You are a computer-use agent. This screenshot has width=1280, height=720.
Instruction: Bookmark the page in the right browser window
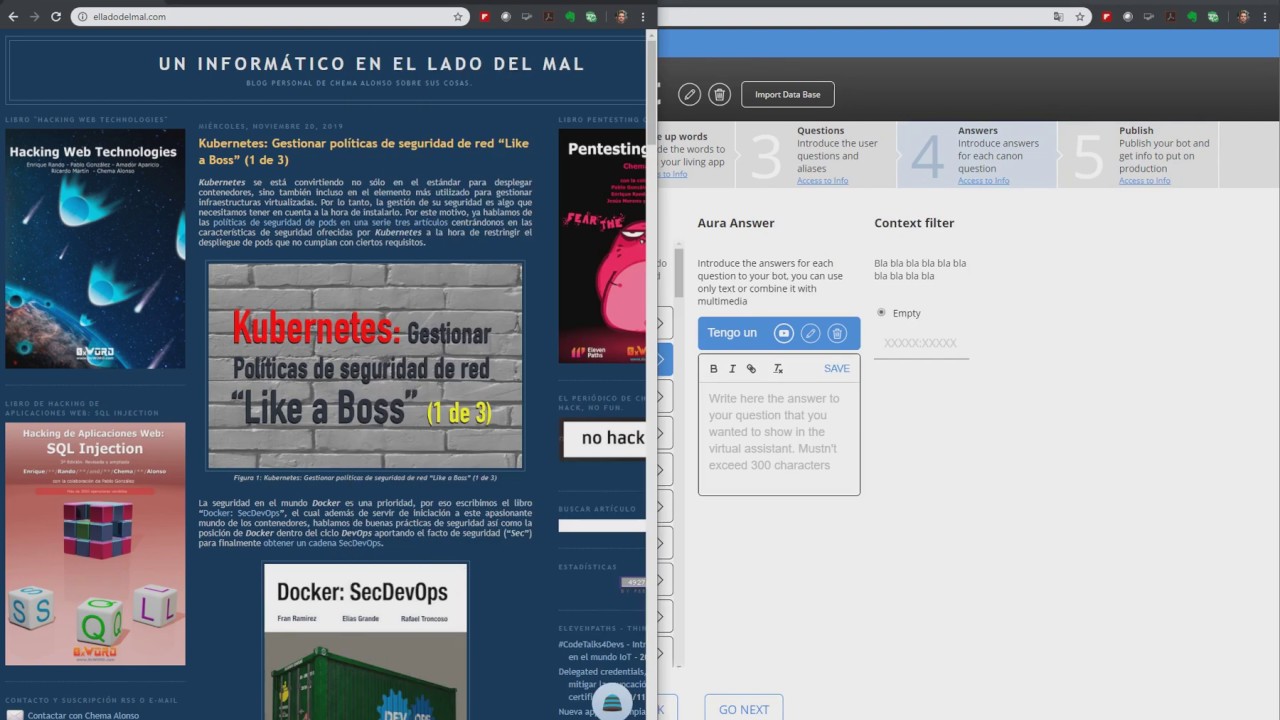pos(1080,17)
